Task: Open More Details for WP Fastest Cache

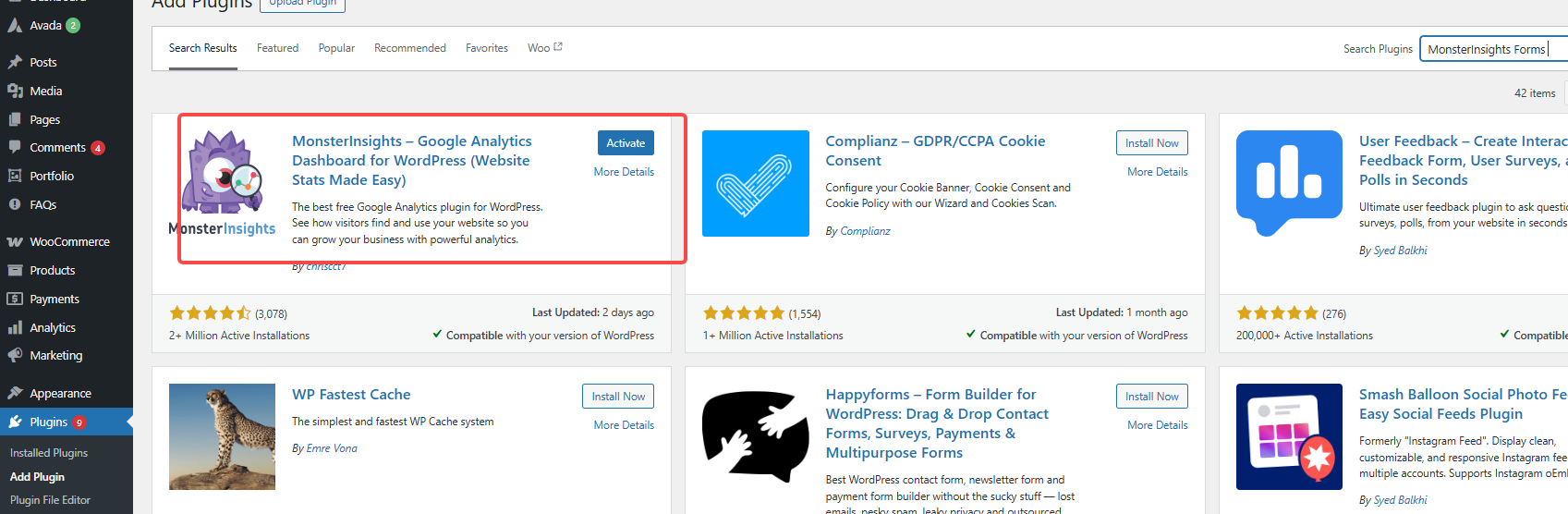Action: click(x=624, y=425)
